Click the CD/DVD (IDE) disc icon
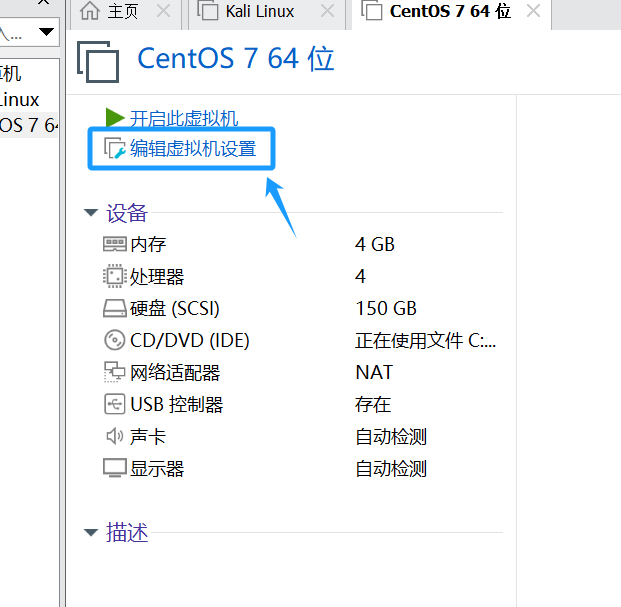This screenshot has width=621, height=607. [x=115, y=340]
